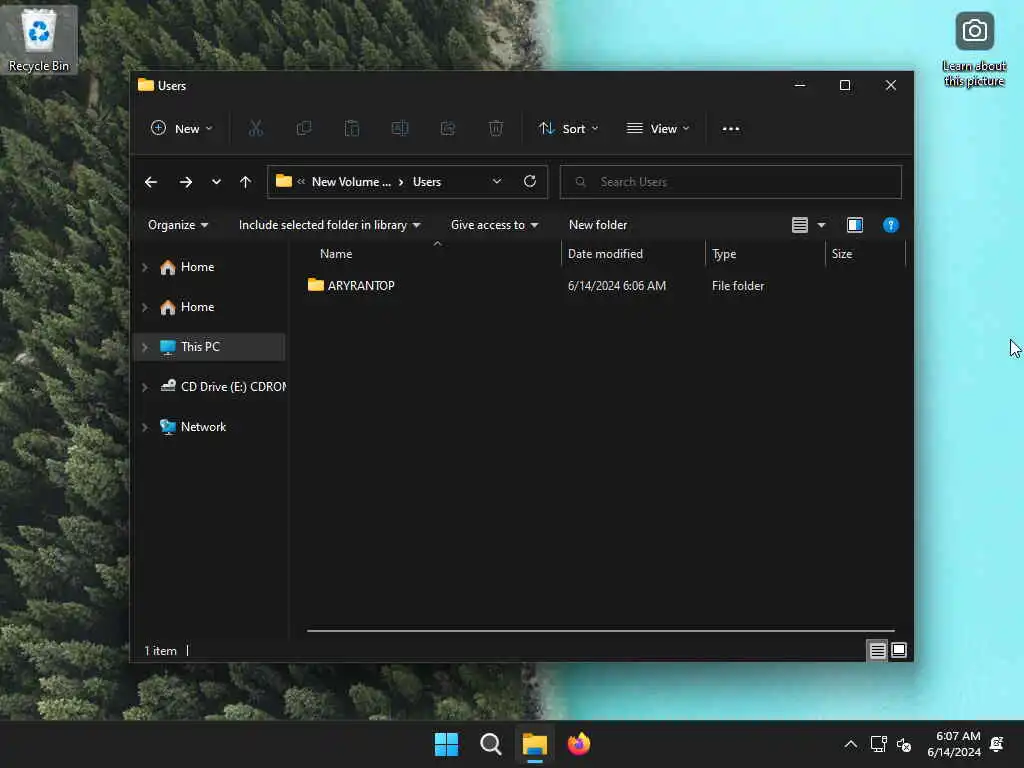Click the 6/14/2024 6:06 AM date cell
Image resolution: width=1024 pixels, height=768 pixels.
(x=616, y=285)
